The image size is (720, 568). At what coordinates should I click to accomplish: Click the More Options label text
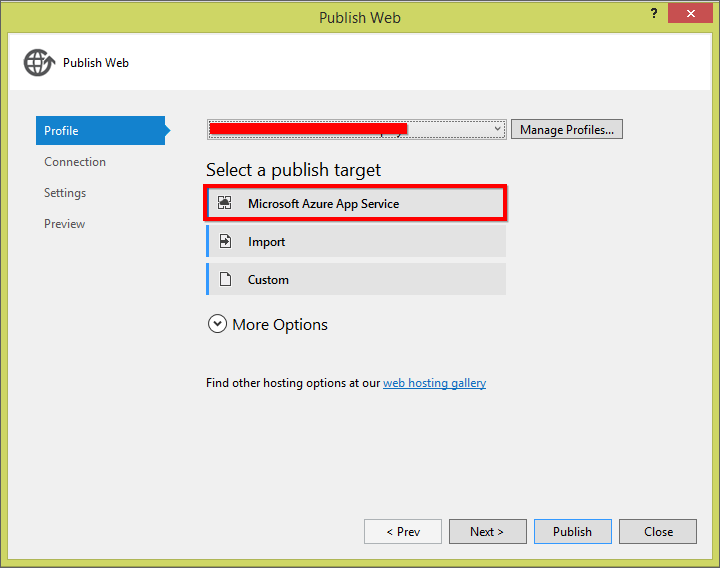click(280, 325)
